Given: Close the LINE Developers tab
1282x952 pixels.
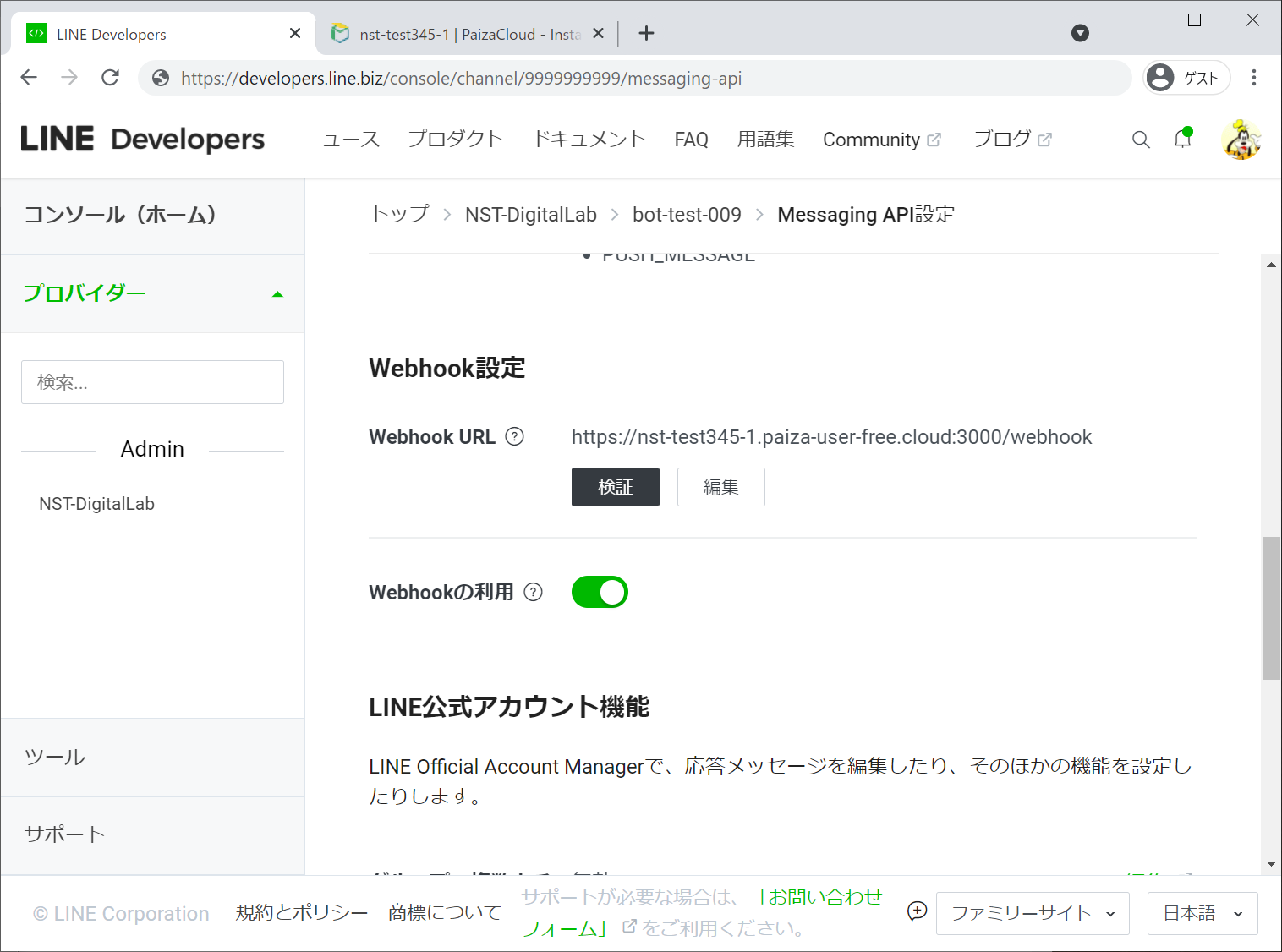Looking at the screenshot, I should click(x=294, y=33).
